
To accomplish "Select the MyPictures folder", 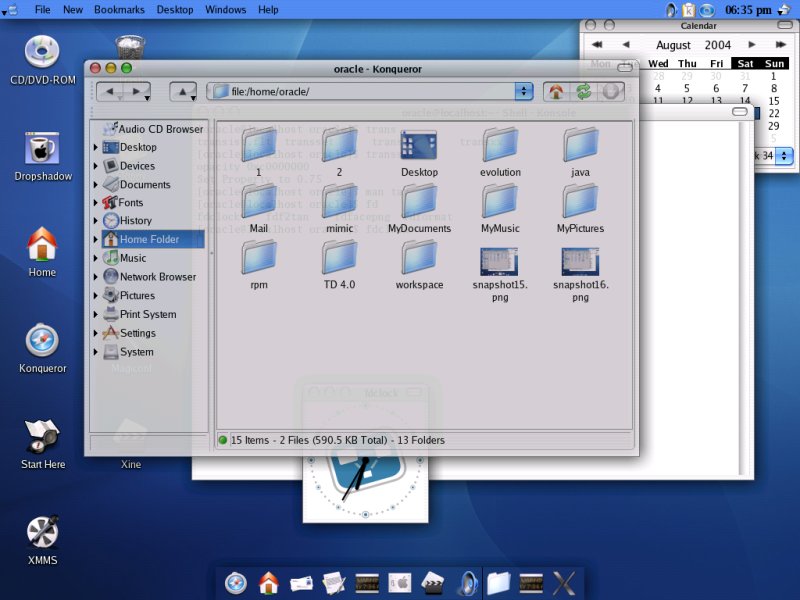I will 580,208.
